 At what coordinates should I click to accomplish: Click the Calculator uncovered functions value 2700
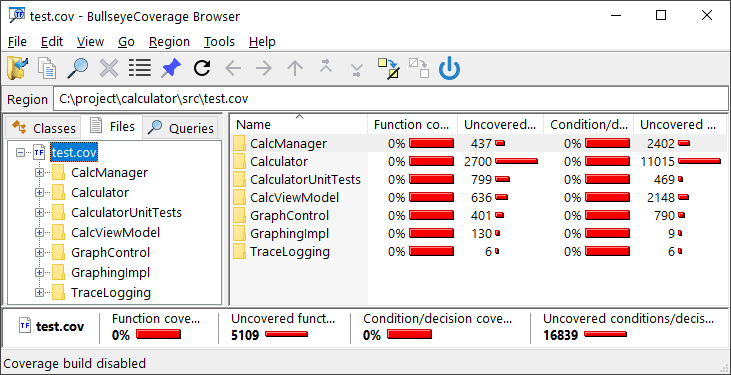click(x=478, y=161)
